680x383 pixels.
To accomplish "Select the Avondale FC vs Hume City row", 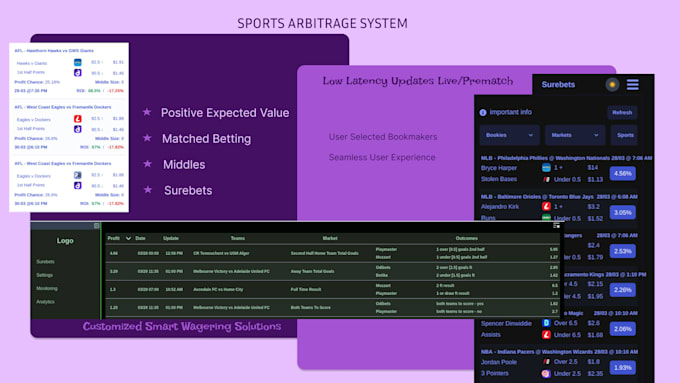I will [333, 289].
